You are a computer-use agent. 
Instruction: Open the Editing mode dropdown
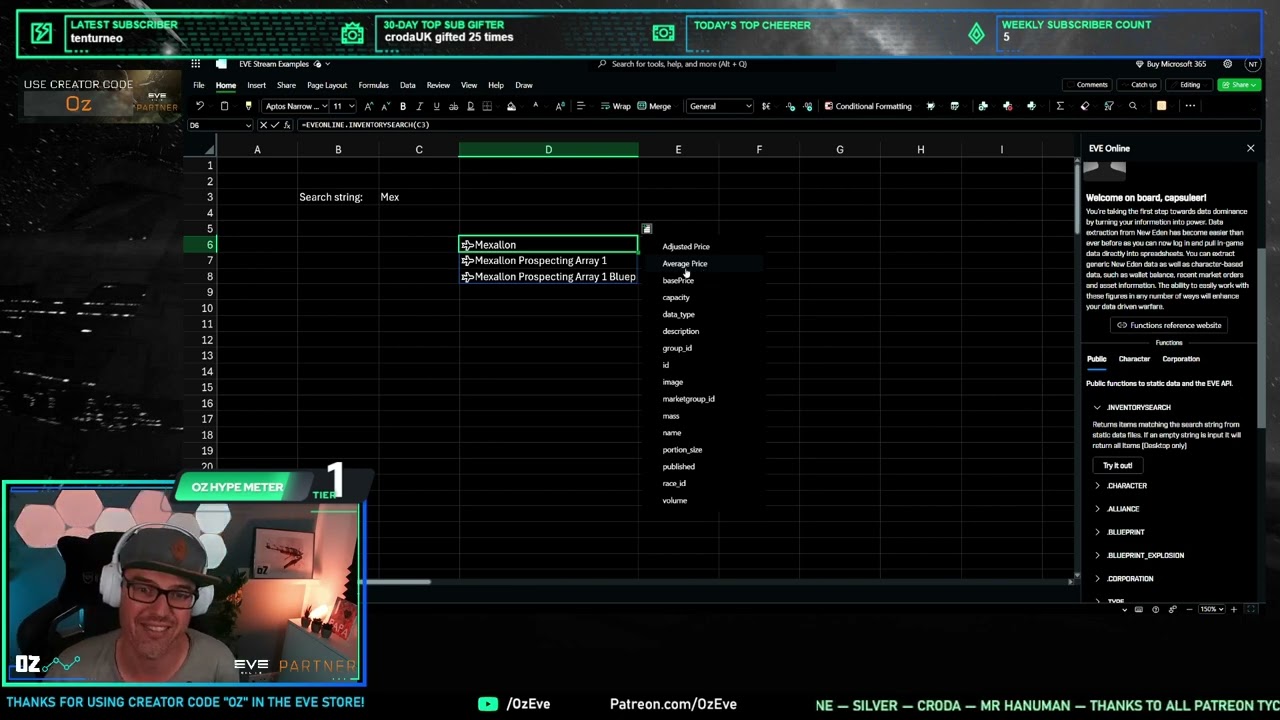pyautogui.click(x=1189, y=85)
